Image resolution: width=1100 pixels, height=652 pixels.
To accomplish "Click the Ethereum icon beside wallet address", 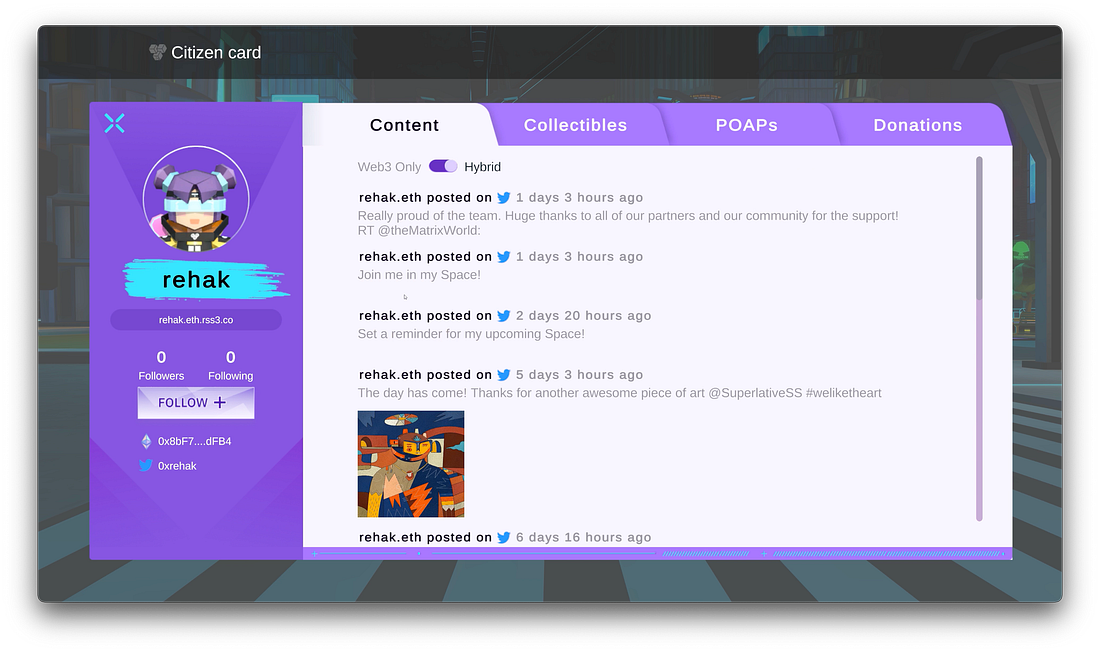I will click(x=146, y=441).
